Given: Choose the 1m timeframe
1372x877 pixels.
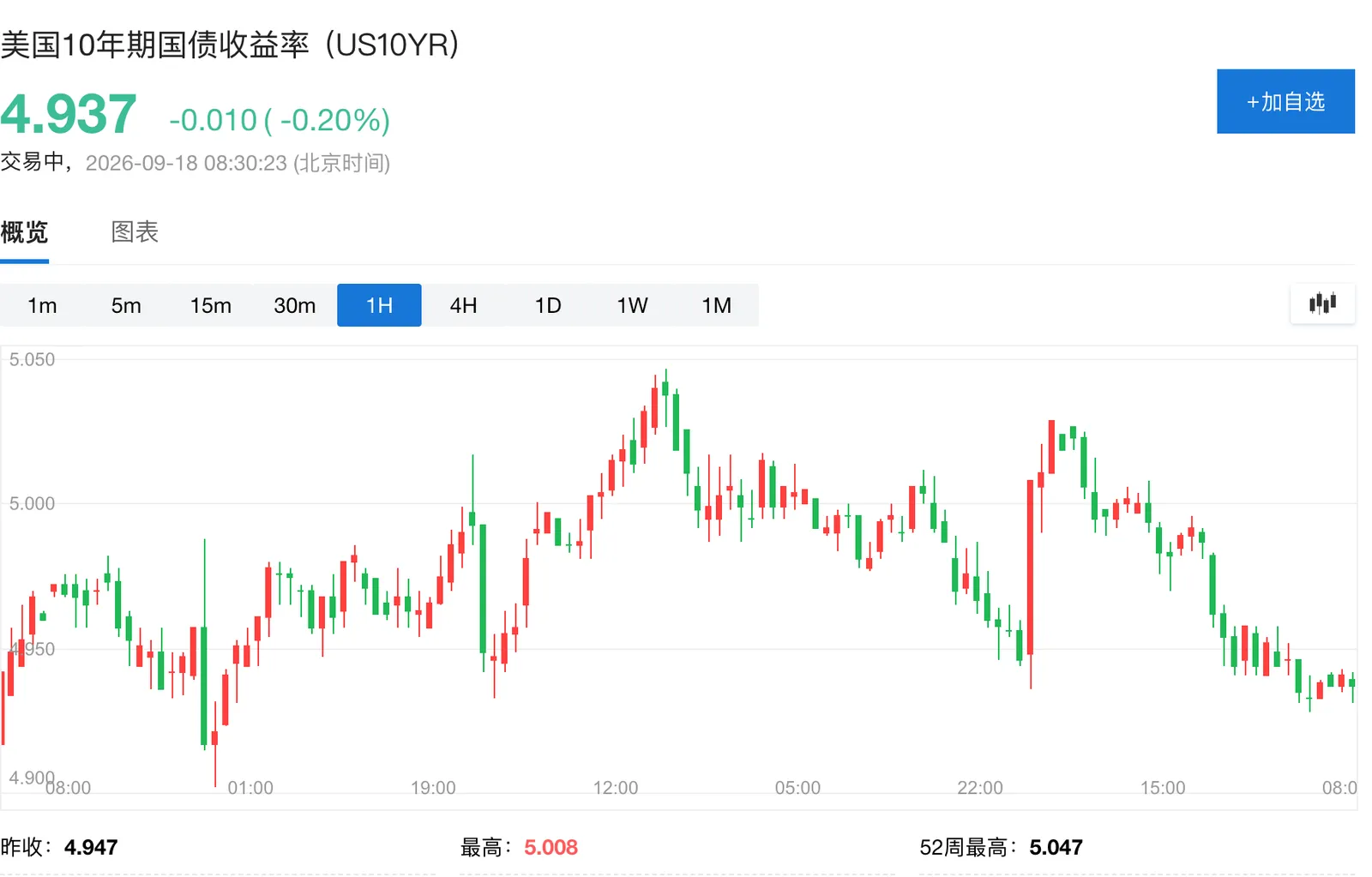Looking at the screenshot, I should point(42,305).
